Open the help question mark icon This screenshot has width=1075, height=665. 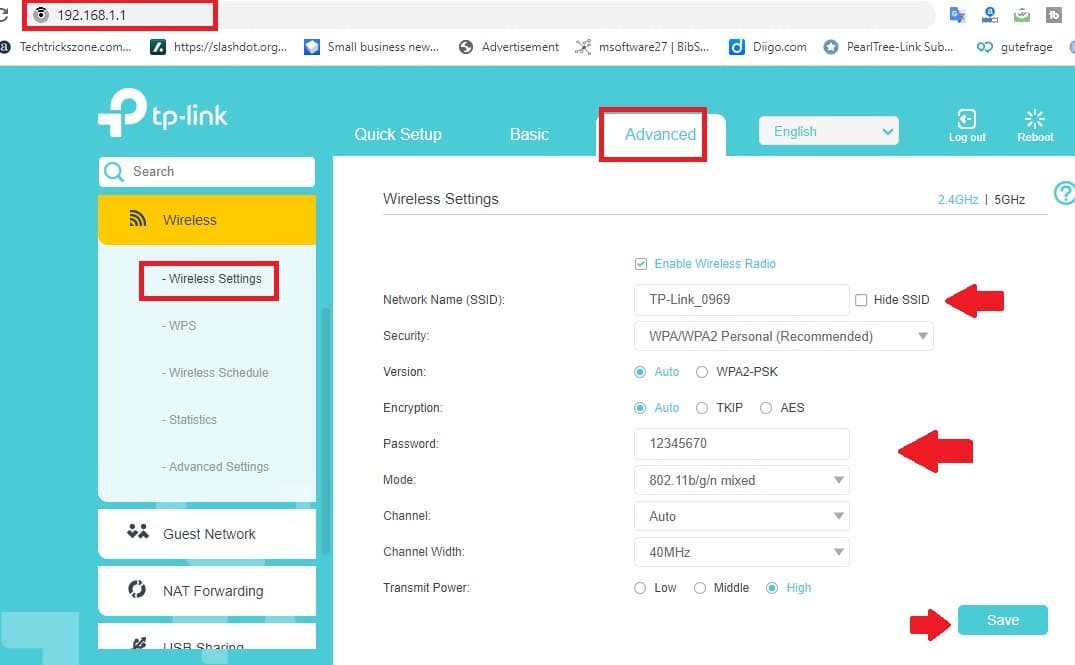click(1064, 193)
